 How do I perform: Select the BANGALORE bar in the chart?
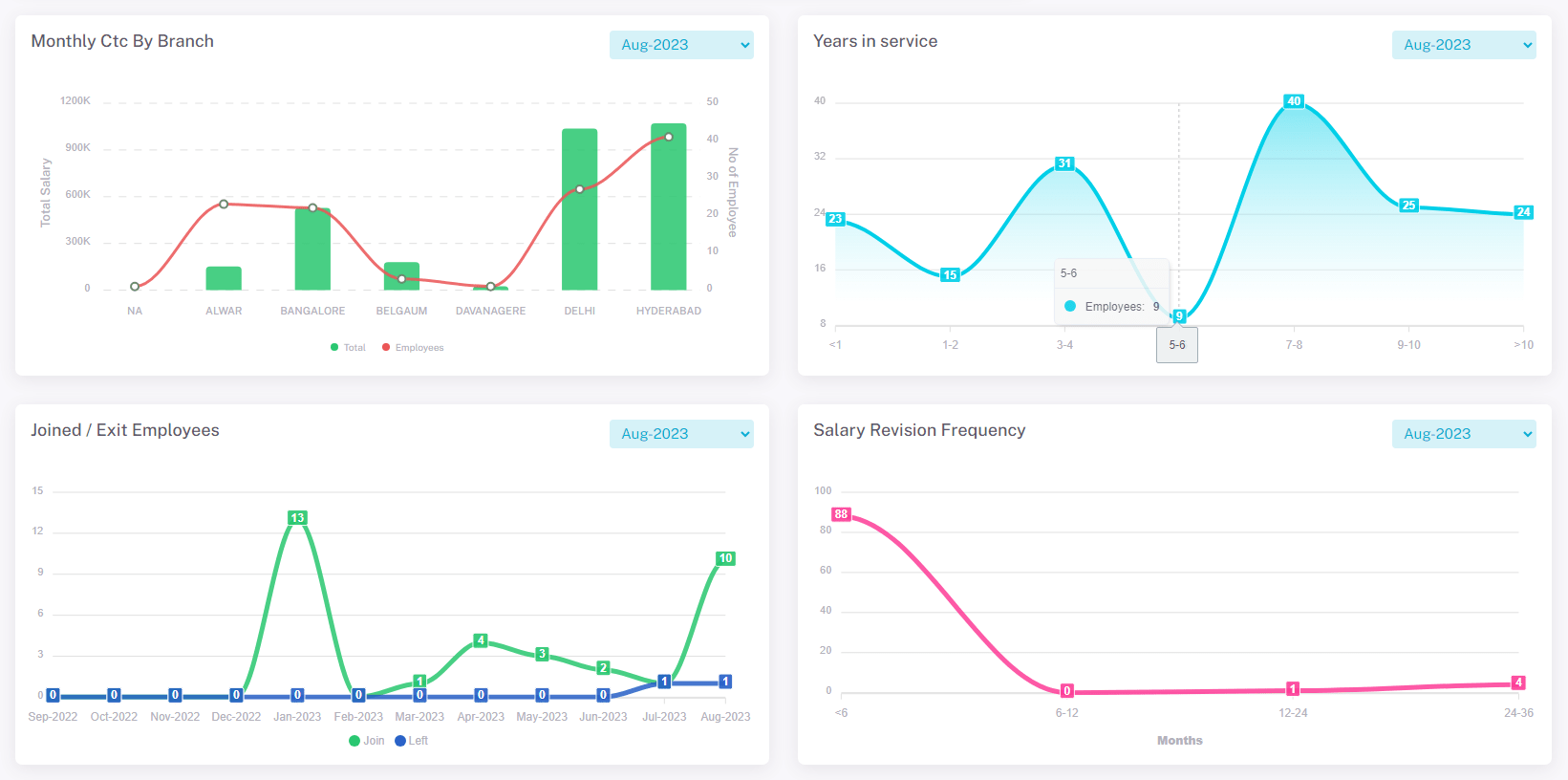pyautogui.click(x=312, y=249)
